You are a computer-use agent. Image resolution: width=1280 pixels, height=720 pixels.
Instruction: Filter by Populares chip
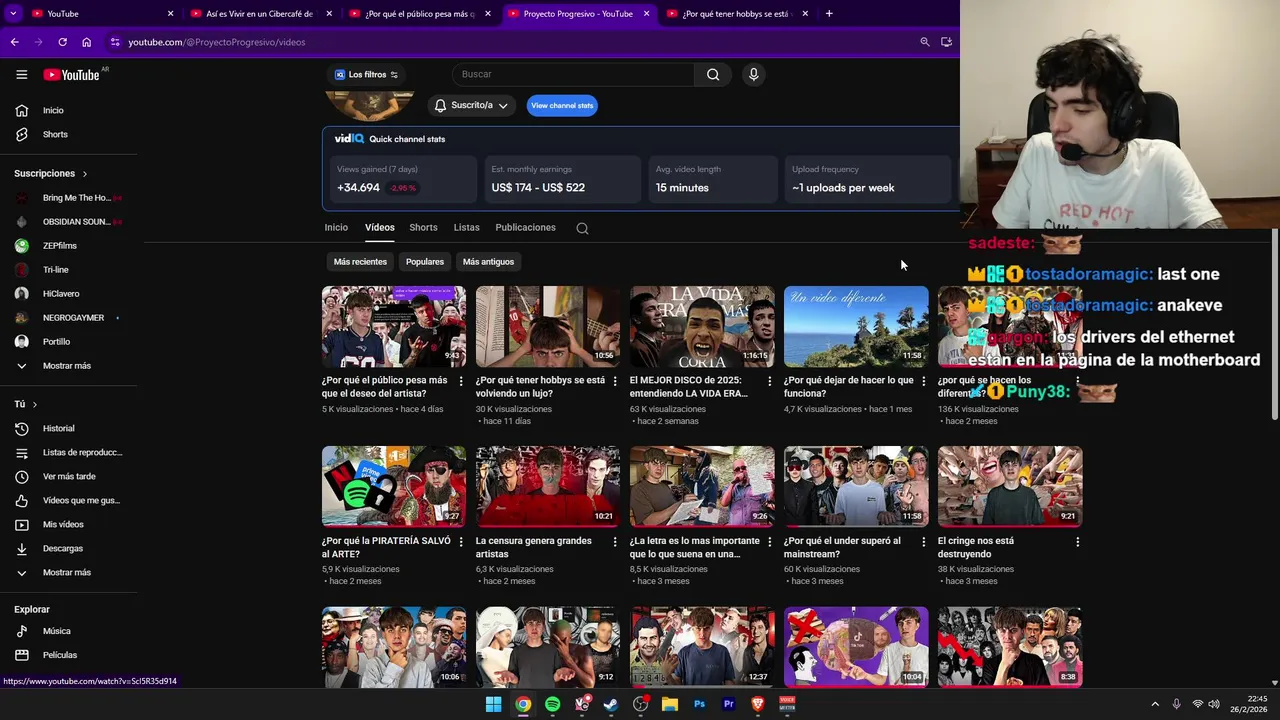(x=425, y=262)
